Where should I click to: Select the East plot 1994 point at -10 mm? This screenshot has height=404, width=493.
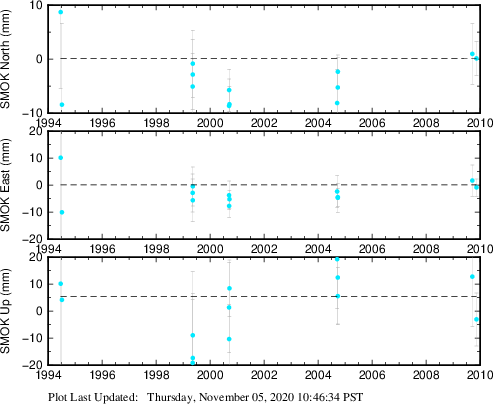(62, 212)
